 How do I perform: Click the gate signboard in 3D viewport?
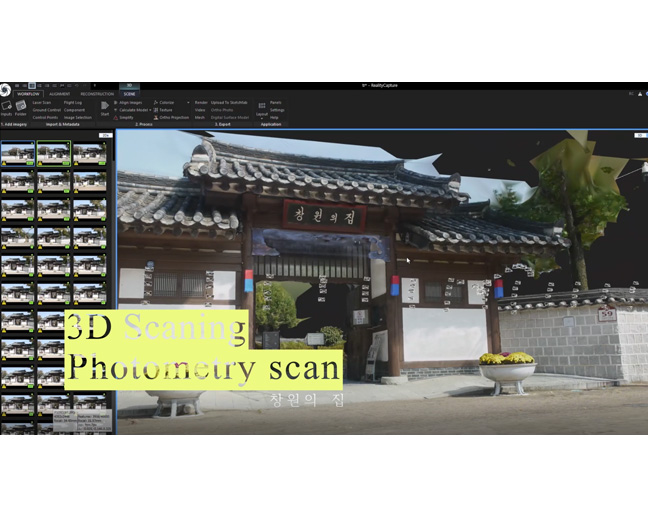(x=324, y=216)
